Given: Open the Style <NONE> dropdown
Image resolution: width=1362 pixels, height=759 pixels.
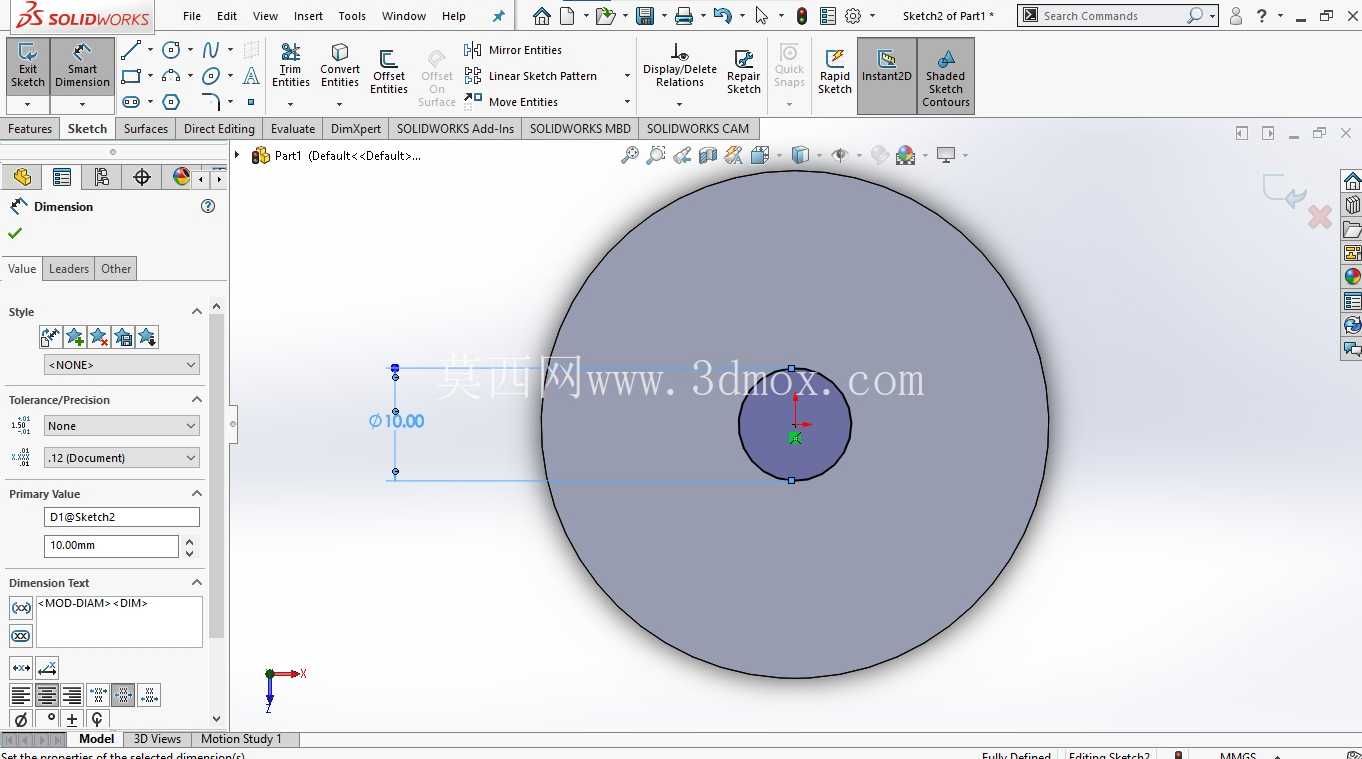Looking at the screenshot, I should pos(122,365).
